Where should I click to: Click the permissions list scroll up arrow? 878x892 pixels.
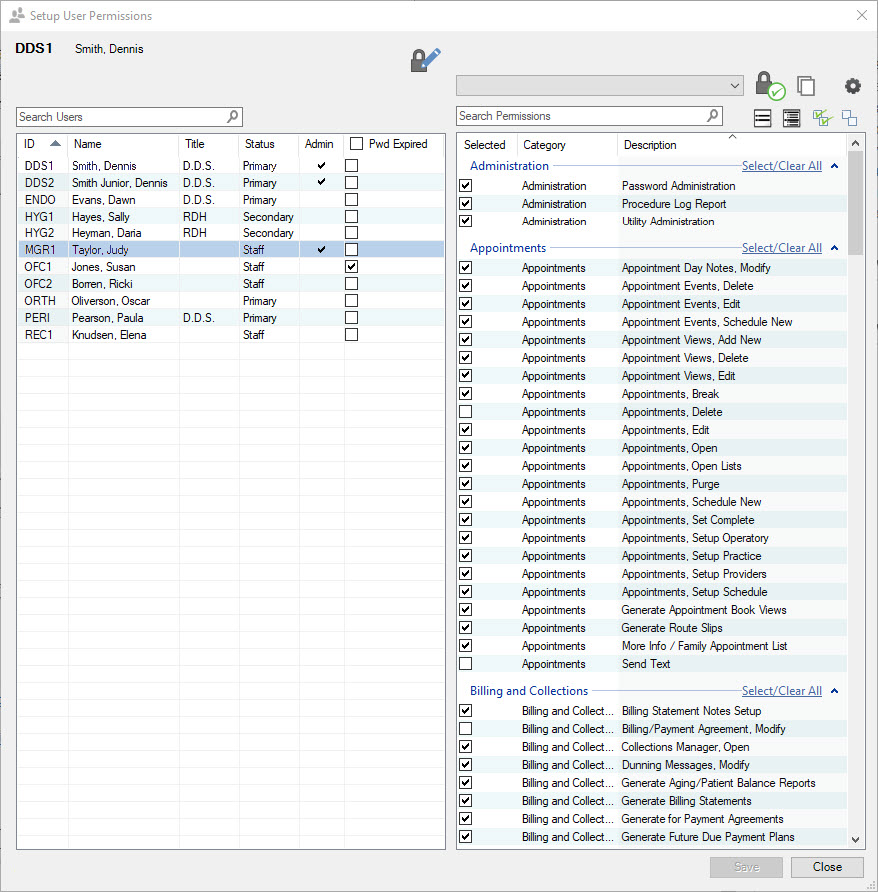pos(855,143)
